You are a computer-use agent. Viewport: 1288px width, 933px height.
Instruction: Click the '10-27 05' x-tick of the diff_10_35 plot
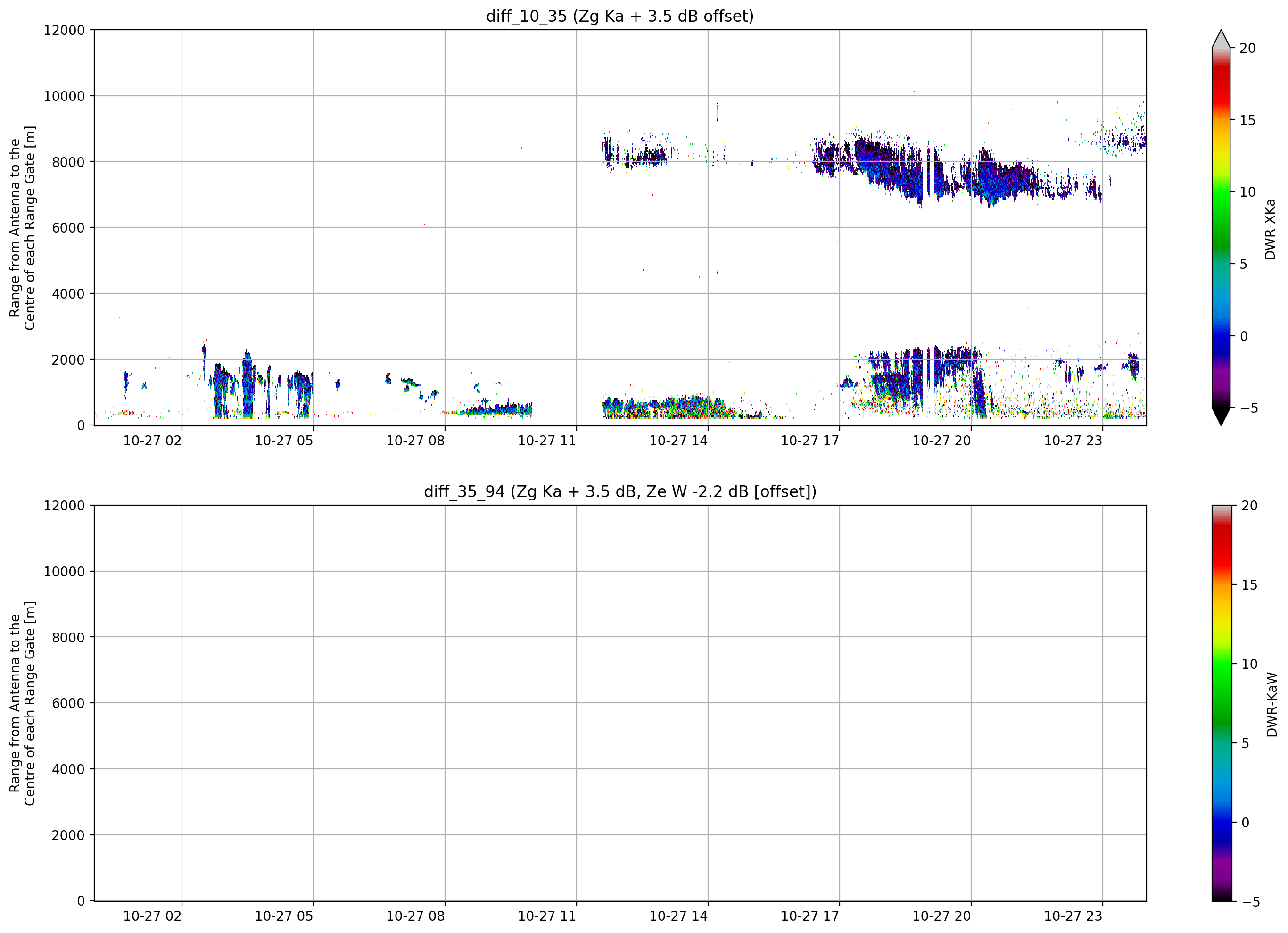click(284, 441)
